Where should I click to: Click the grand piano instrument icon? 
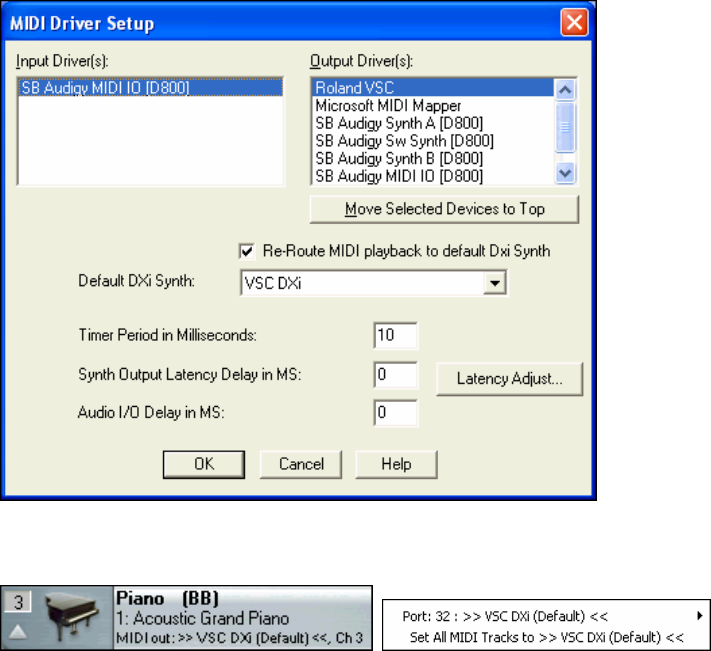pos(71,618)
